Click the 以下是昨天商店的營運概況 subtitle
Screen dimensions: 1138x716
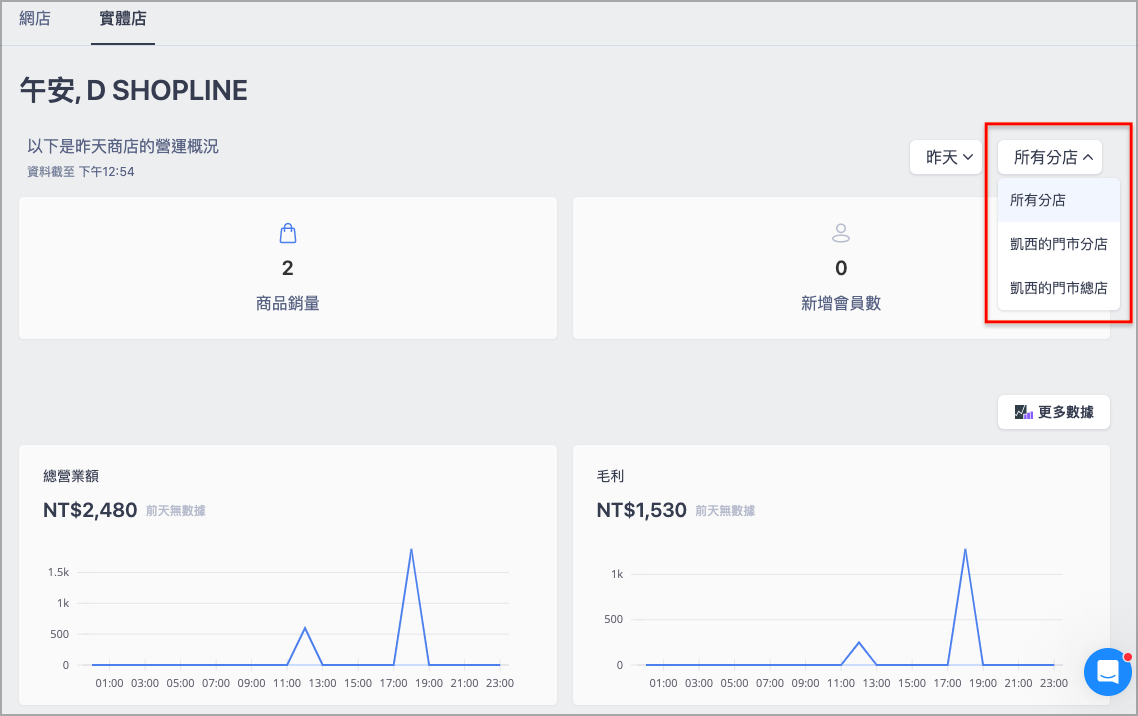tap(123, 147)
